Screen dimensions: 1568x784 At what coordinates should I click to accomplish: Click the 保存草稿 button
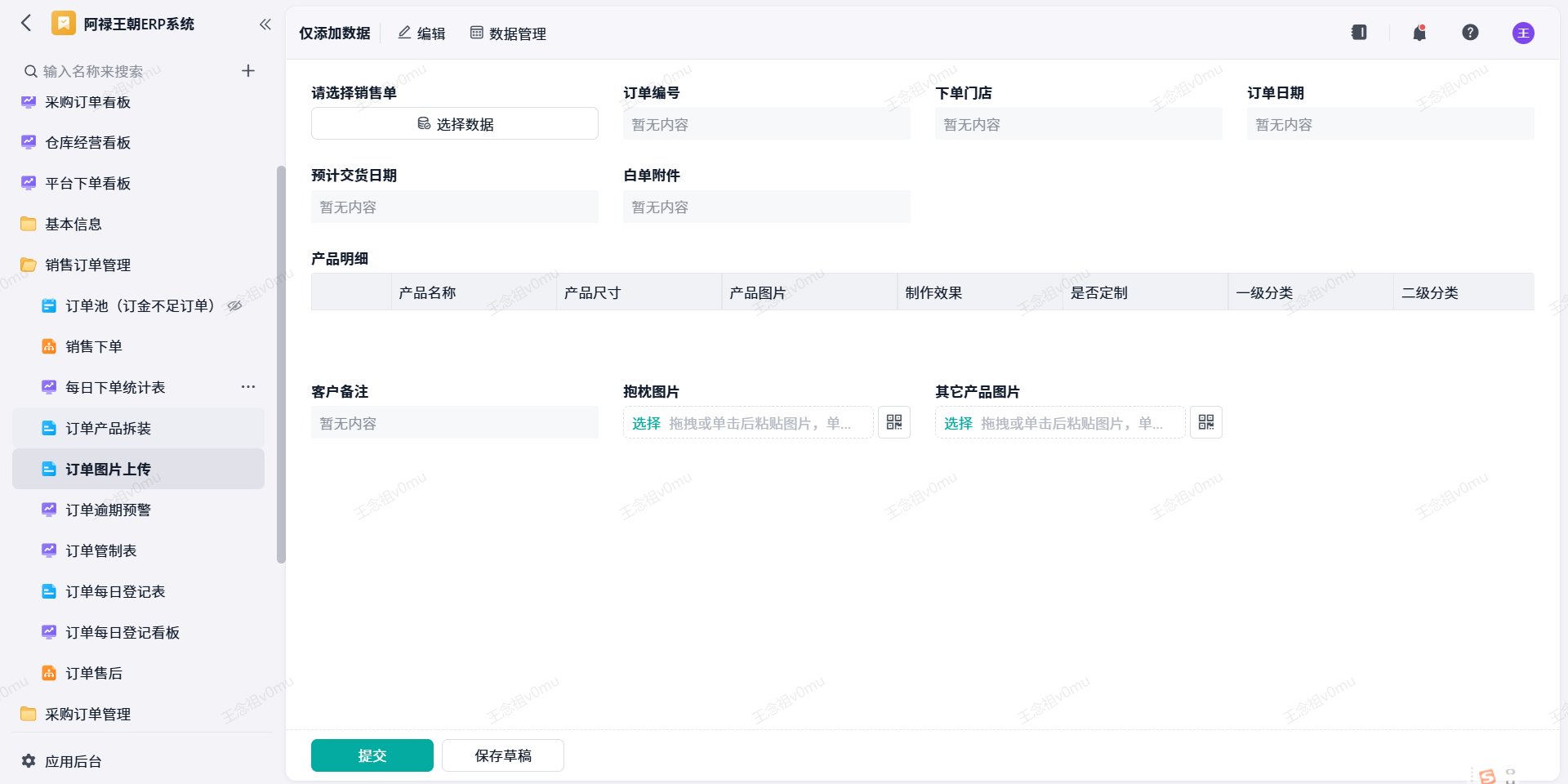(x=503, y=755)
